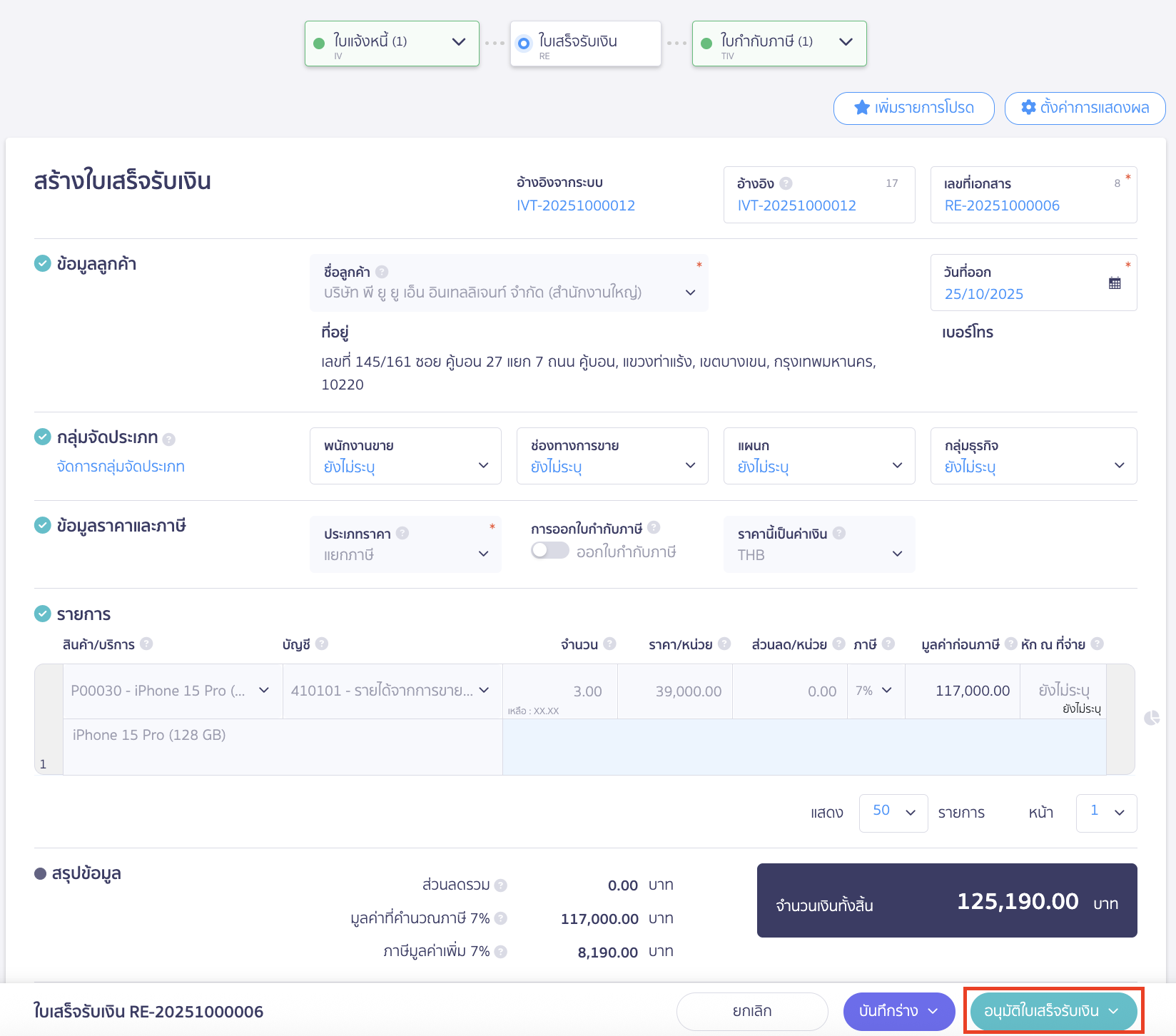1176x1036 pixels.
Task: Open the จัดการกลุ่มจัดประเภท link
Action: [x=121, y=467]
